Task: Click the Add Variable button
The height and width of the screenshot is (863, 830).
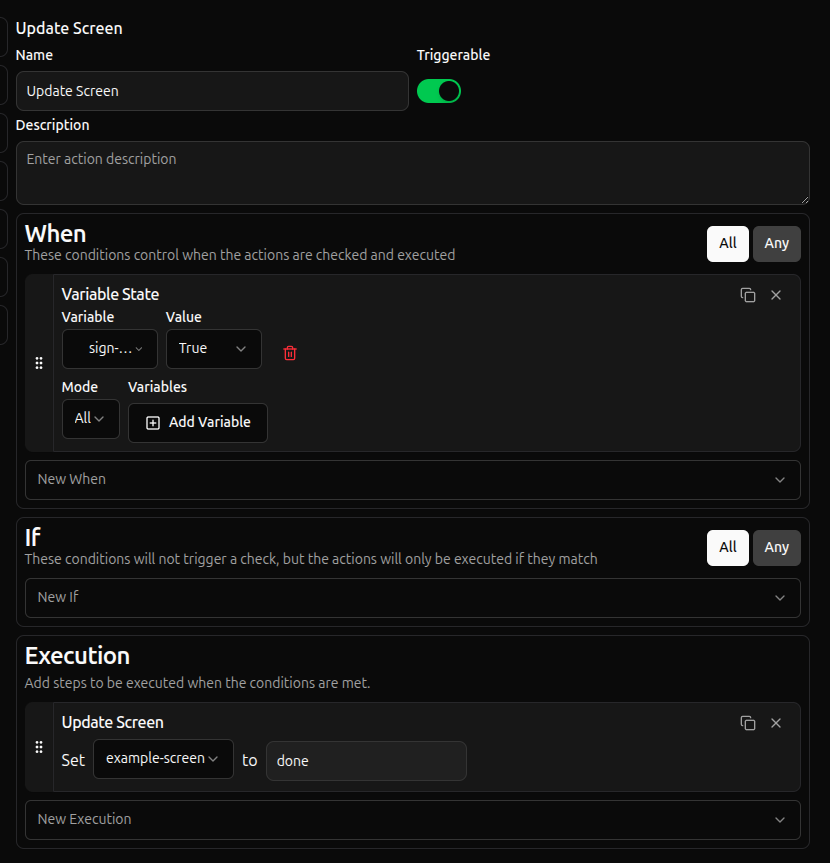Action: (x=198, y=423)
